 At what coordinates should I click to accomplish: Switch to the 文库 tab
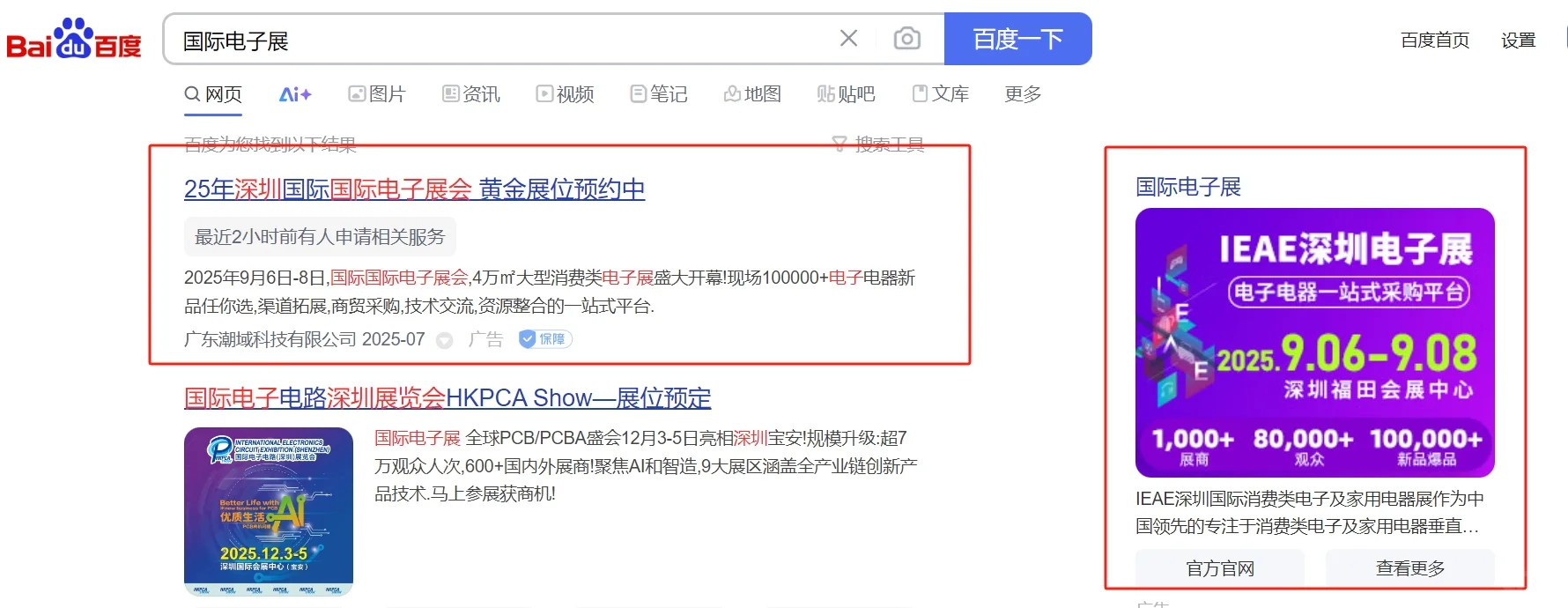click(x=941, y=94)
